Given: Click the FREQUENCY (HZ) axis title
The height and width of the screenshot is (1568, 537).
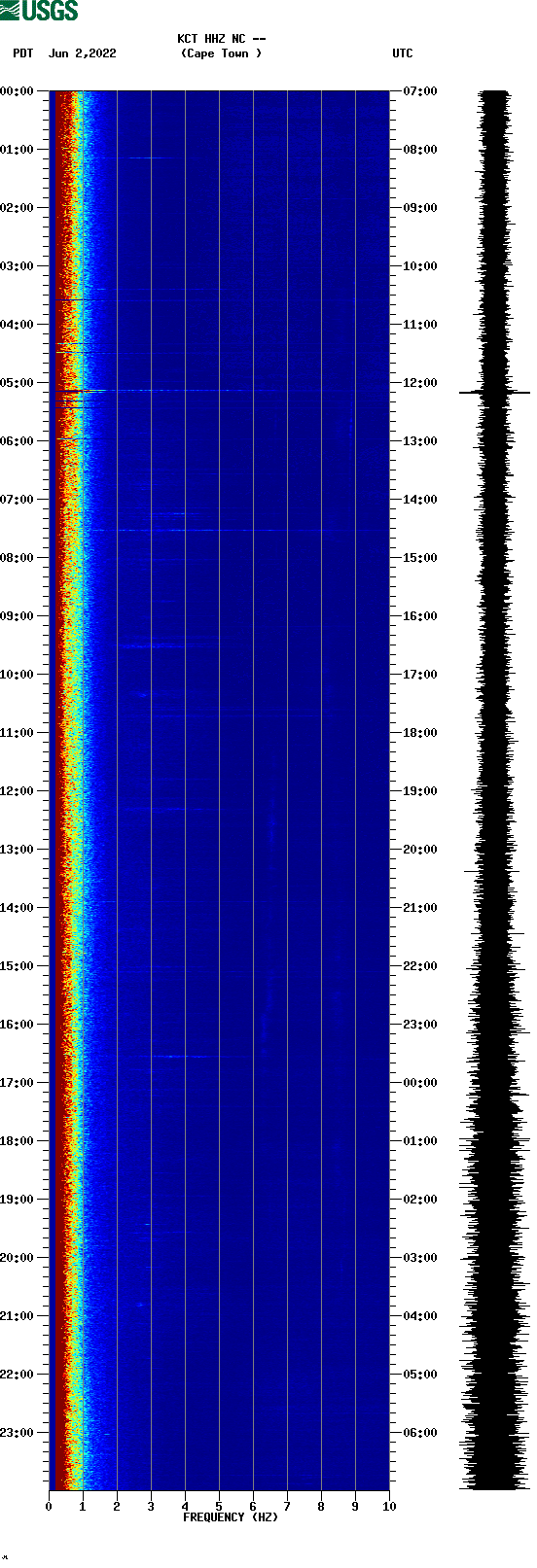Looking at the screenshot, I should click(231, 1517).
